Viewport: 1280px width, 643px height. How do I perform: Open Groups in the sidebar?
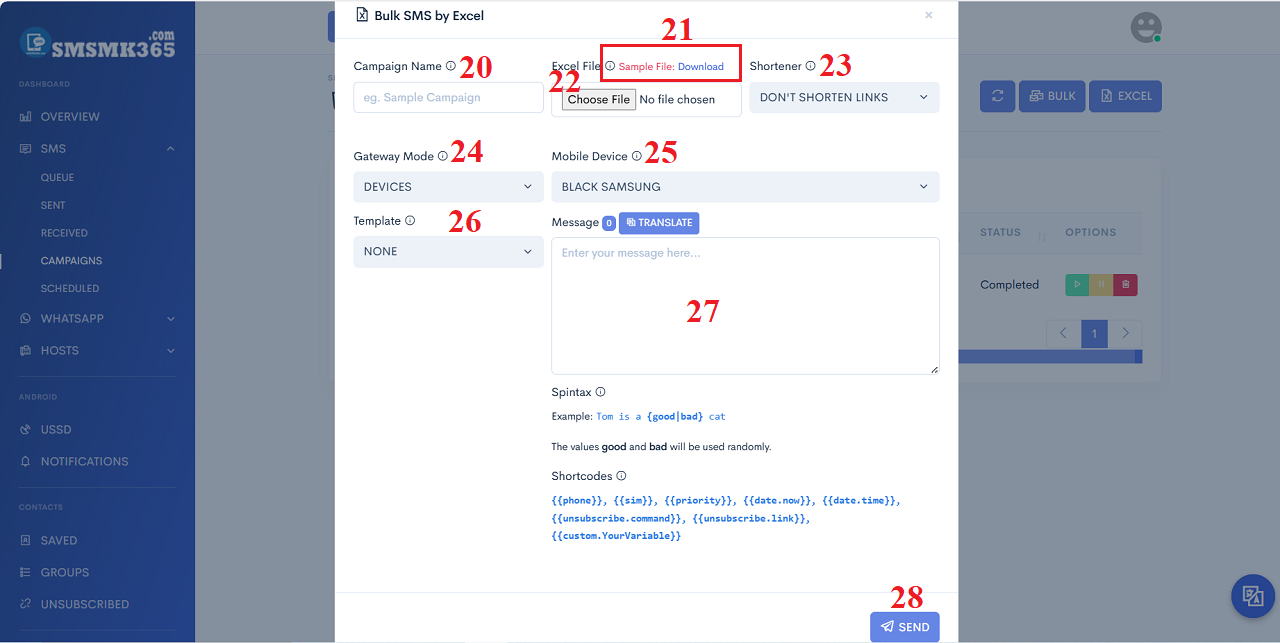65,573
